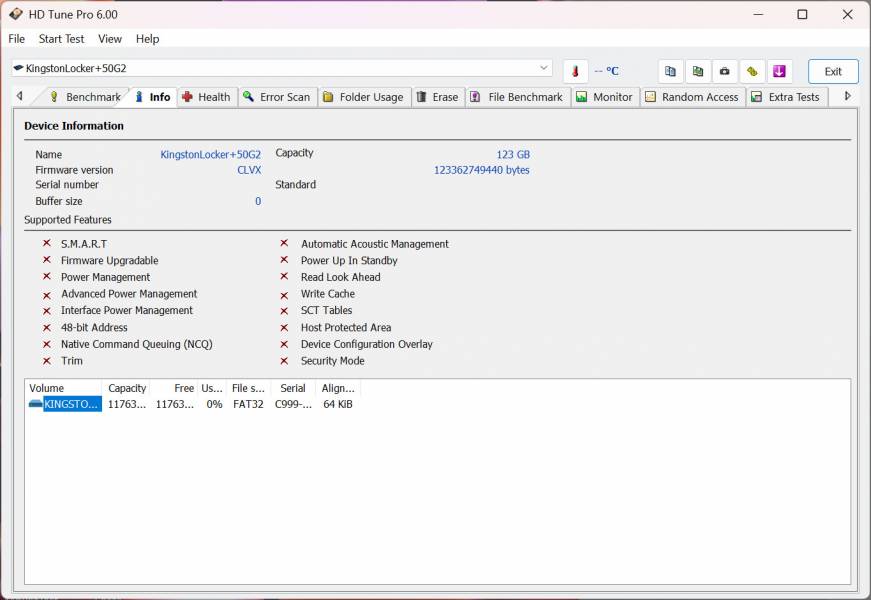Click the CLVX firmware version value
The width and height of the screenshot is (871, 600).
click(249, 170)
